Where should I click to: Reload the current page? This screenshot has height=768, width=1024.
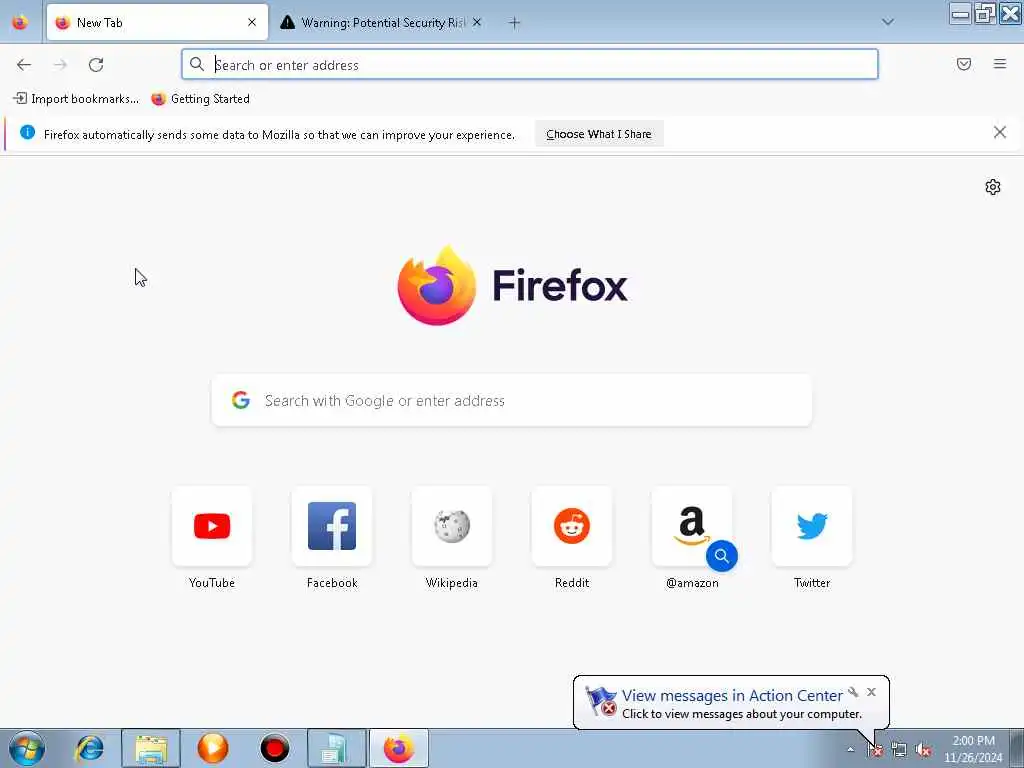click(x=96, y=65)
